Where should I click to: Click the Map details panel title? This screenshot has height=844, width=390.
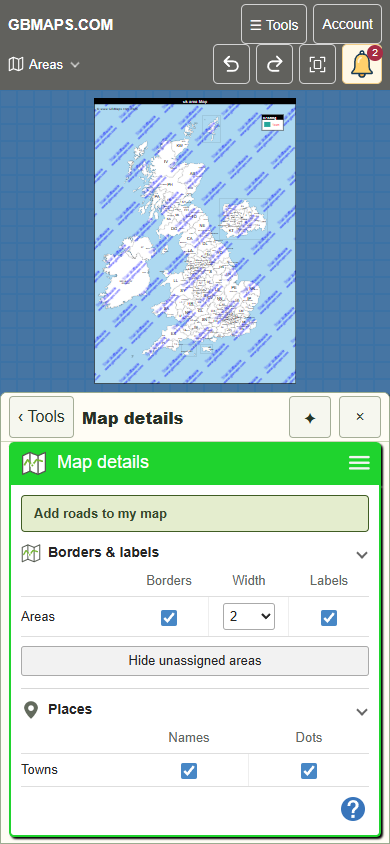132,418
